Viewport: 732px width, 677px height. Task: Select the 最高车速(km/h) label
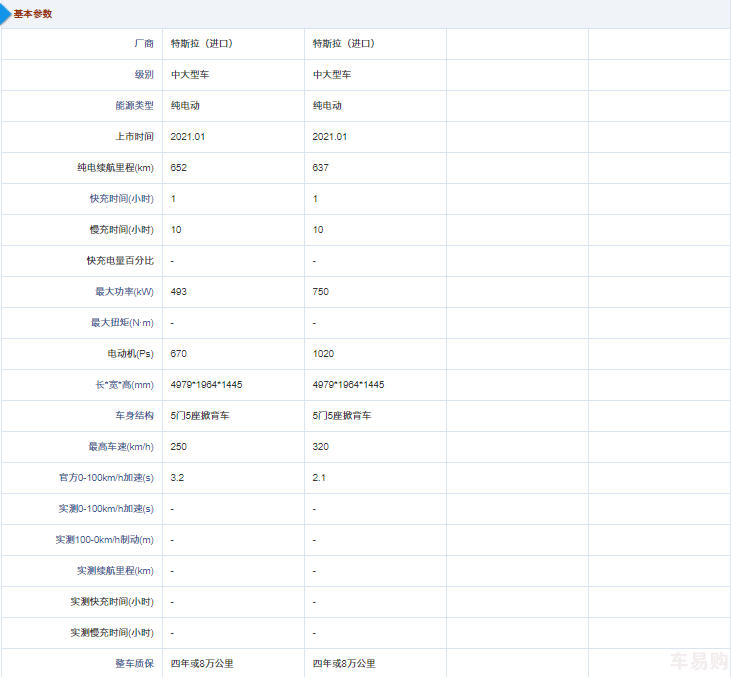(121, 447)
